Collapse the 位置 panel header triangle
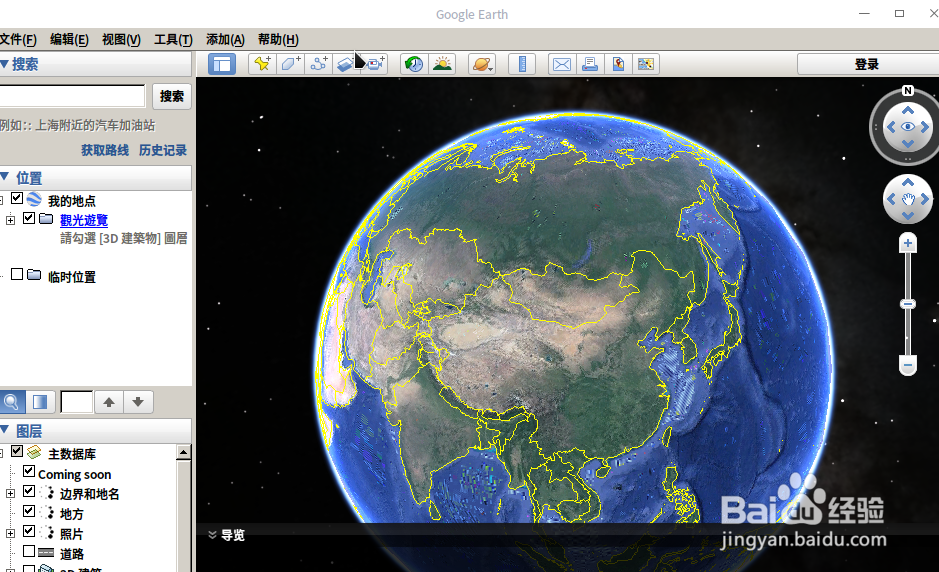Screen dimensions: 939x572 coord(4,177)
